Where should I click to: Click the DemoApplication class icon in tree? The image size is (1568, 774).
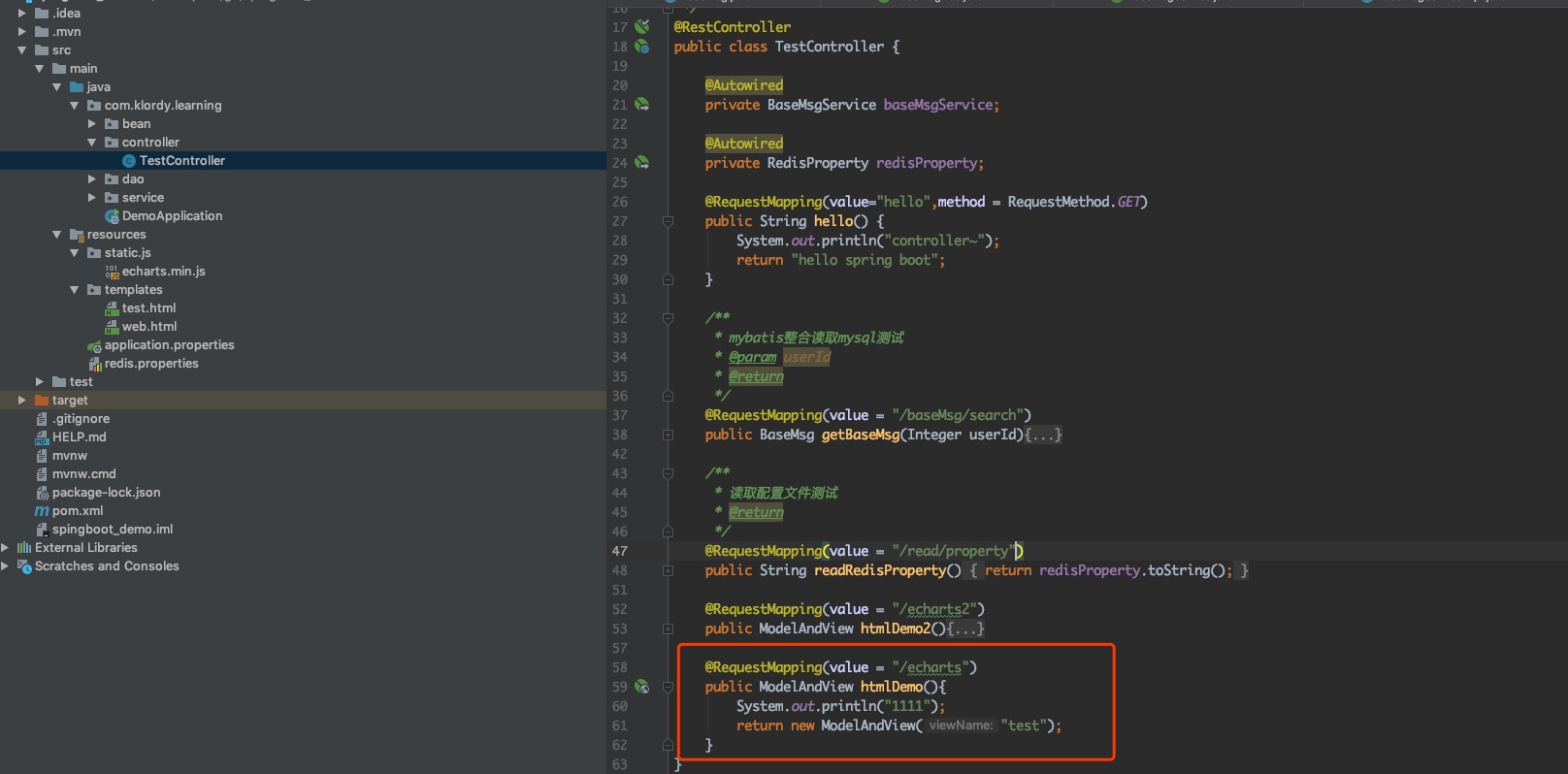click(112, 216)
